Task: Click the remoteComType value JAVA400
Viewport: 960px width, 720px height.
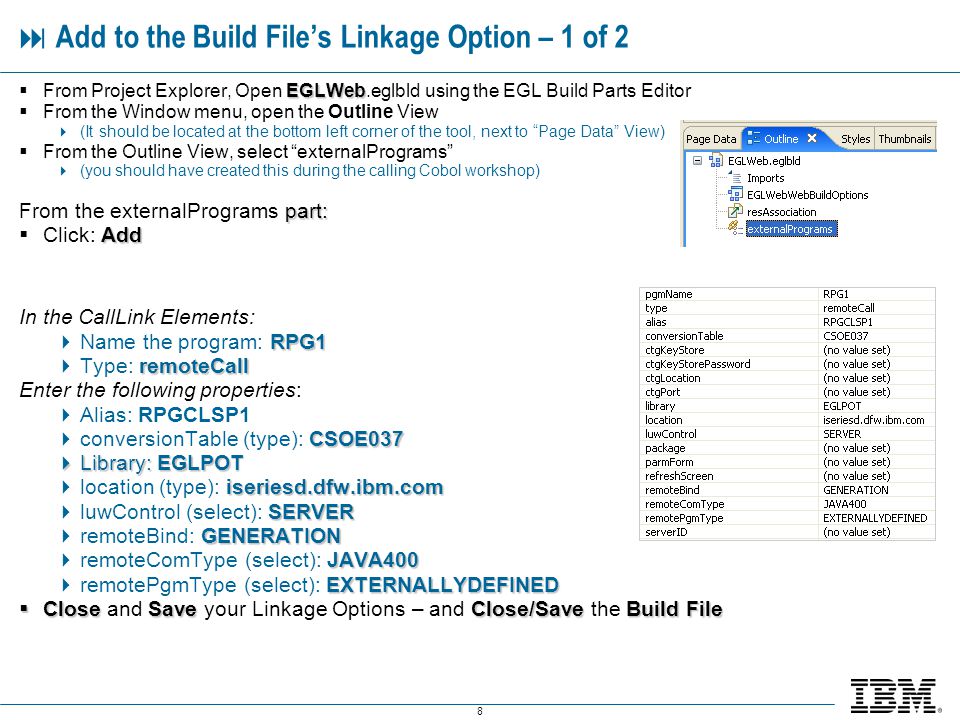Action: (877, 504)
